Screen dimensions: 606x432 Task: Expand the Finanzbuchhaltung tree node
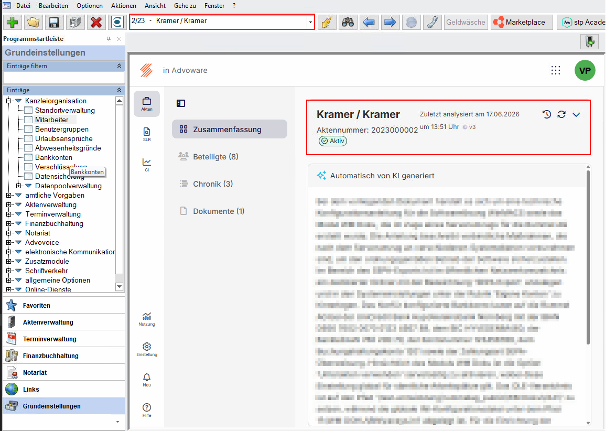(9, 224)
